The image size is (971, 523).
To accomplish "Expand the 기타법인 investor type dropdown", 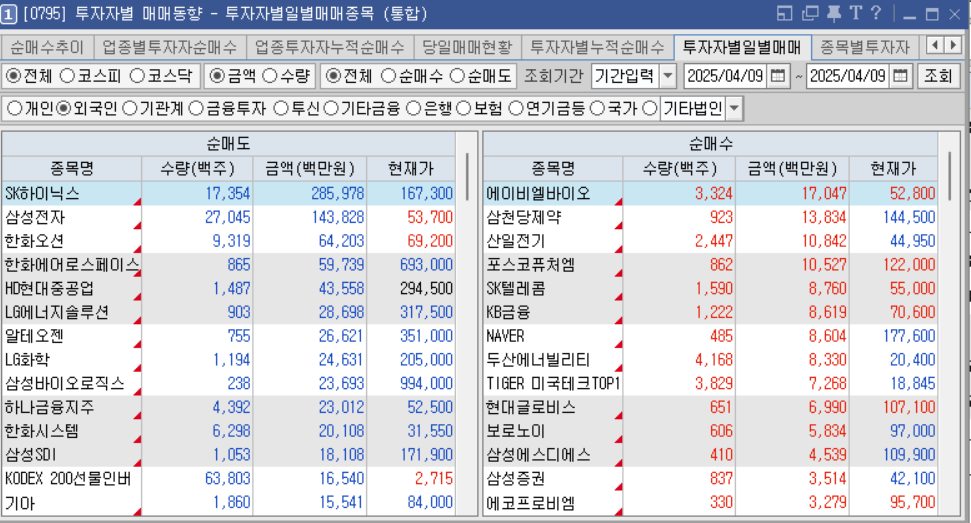I will pyautogui.click(x=734, y=109).
